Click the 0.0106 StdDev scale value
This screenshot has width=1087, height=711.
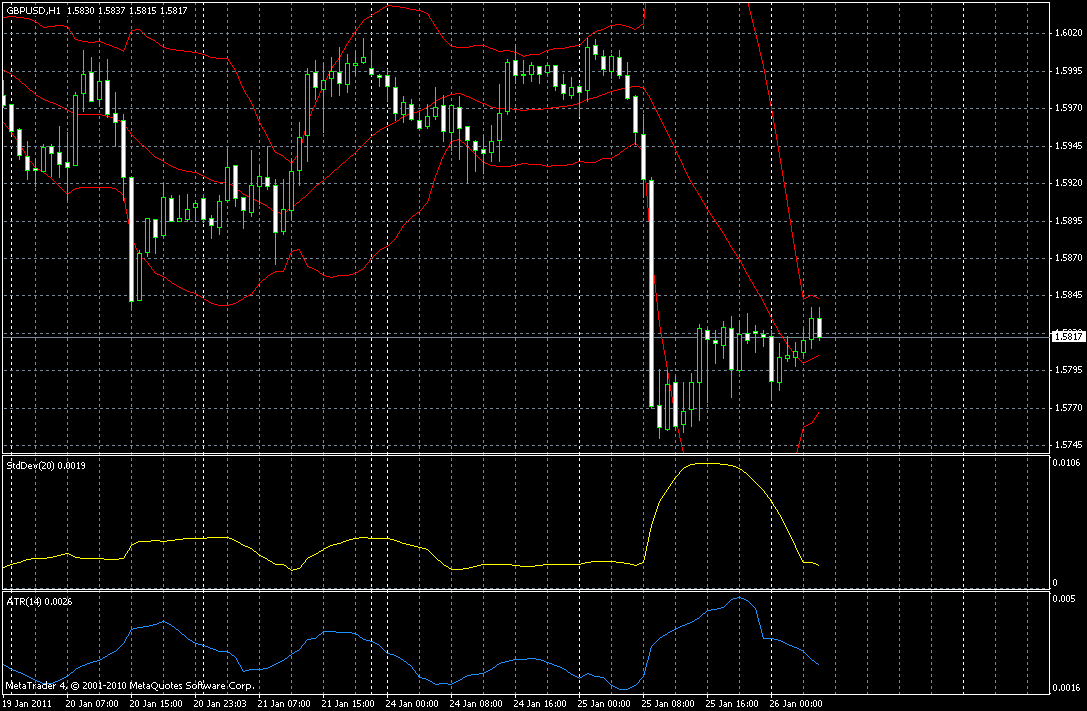pyautogui.click(x=1066, y=462)
